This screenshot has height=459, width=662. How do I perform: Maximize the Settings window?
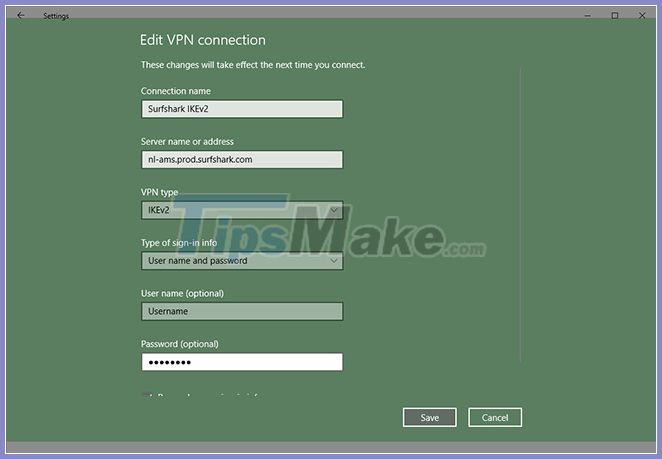pos(615,16)
